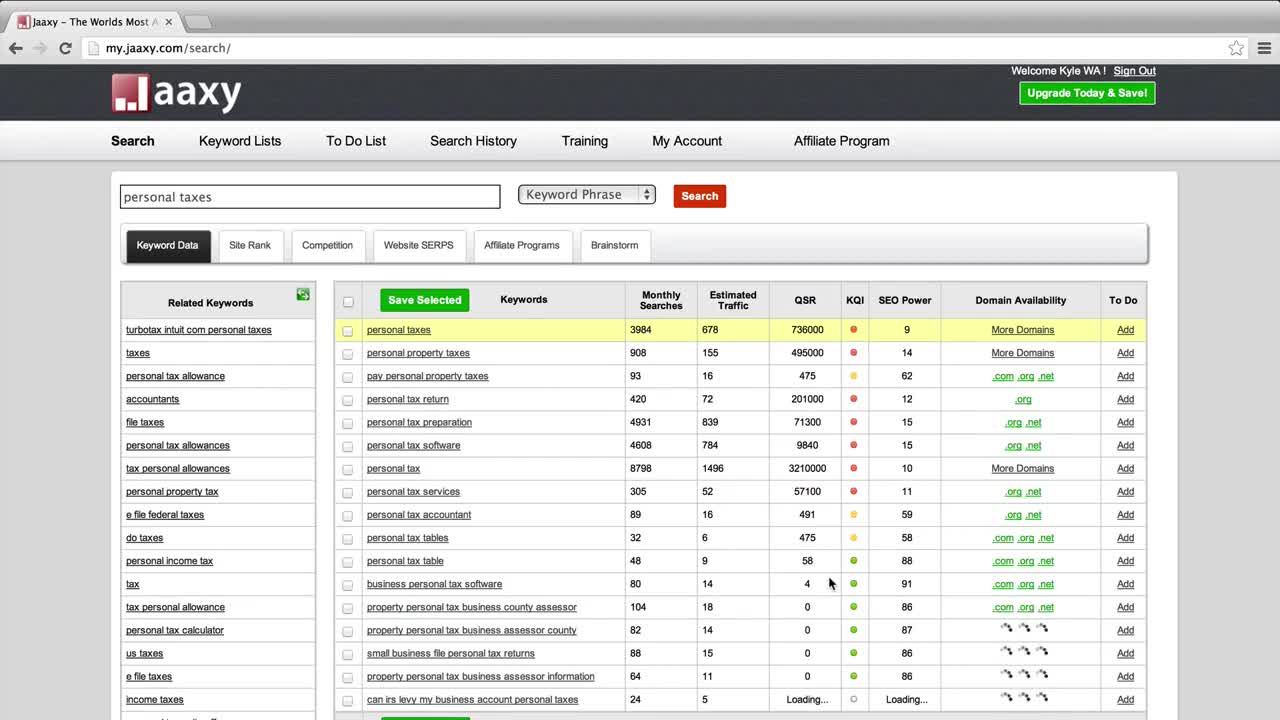The width and height of the screenshot is (1280, 720).
Task: Click in the keyword search field
Action: click(310, 197)
